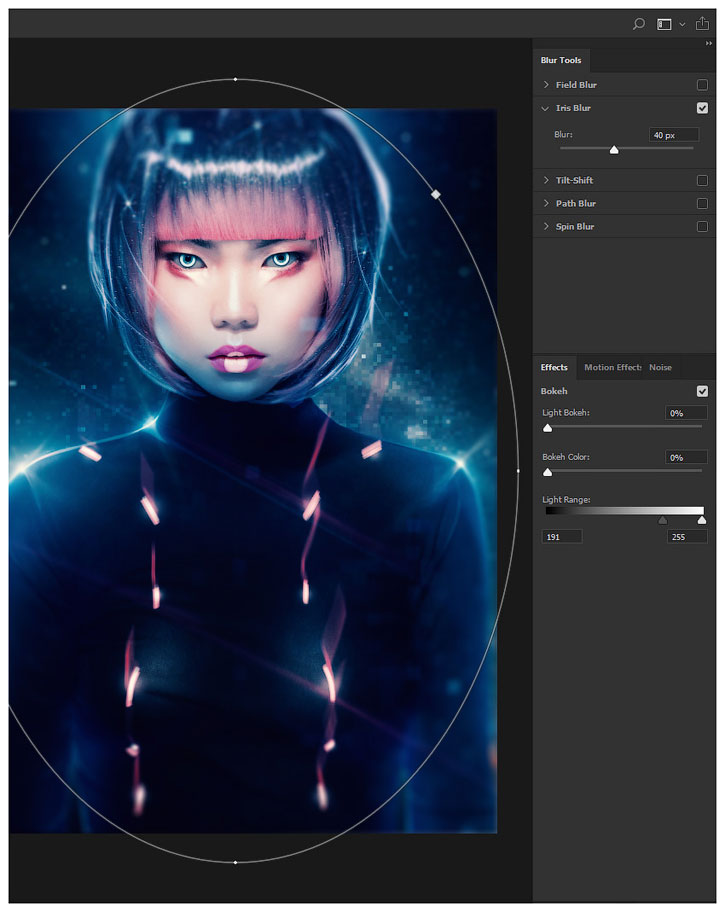Click the bottom ellipse handle of iris blur

tap(235, 861)
